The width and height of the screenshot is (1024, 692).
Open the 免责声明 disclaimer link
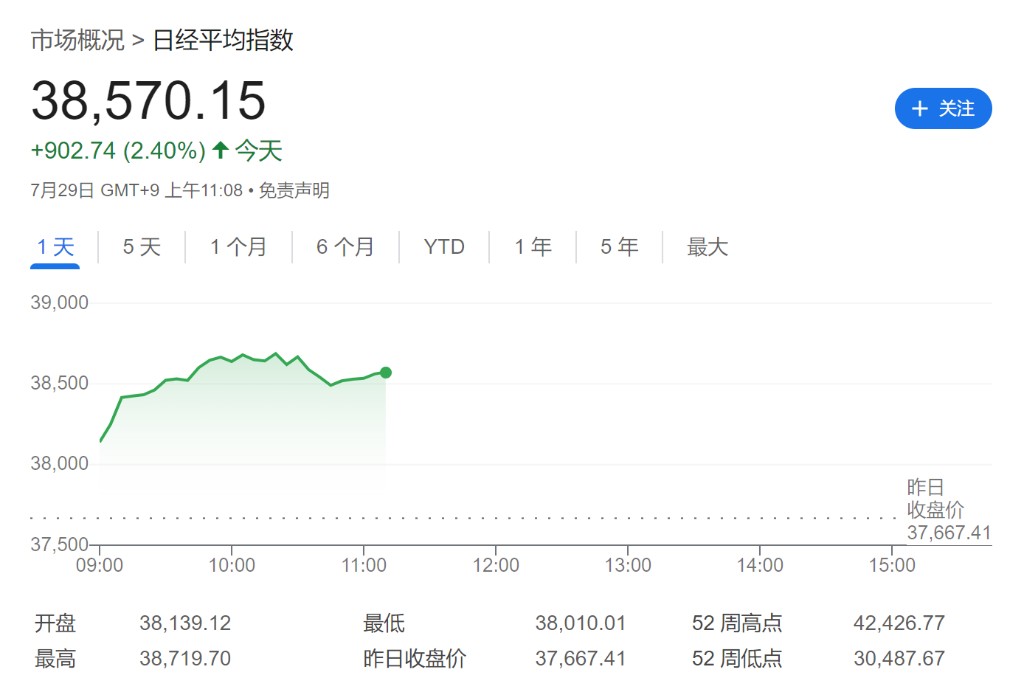click(x=294, y=190)
